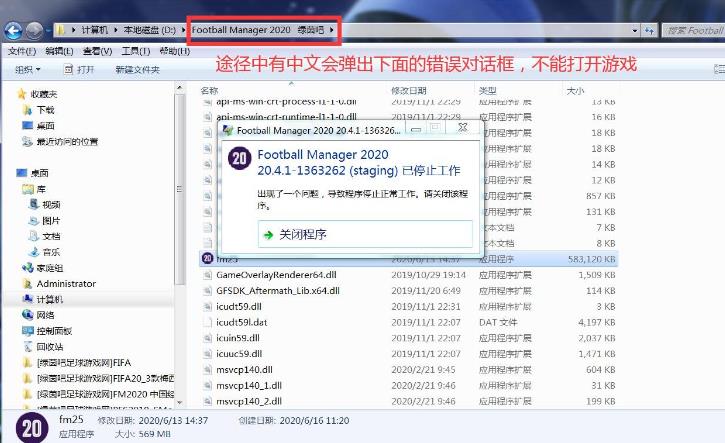Sort files by 类型 column header

(x=487, y=90)
